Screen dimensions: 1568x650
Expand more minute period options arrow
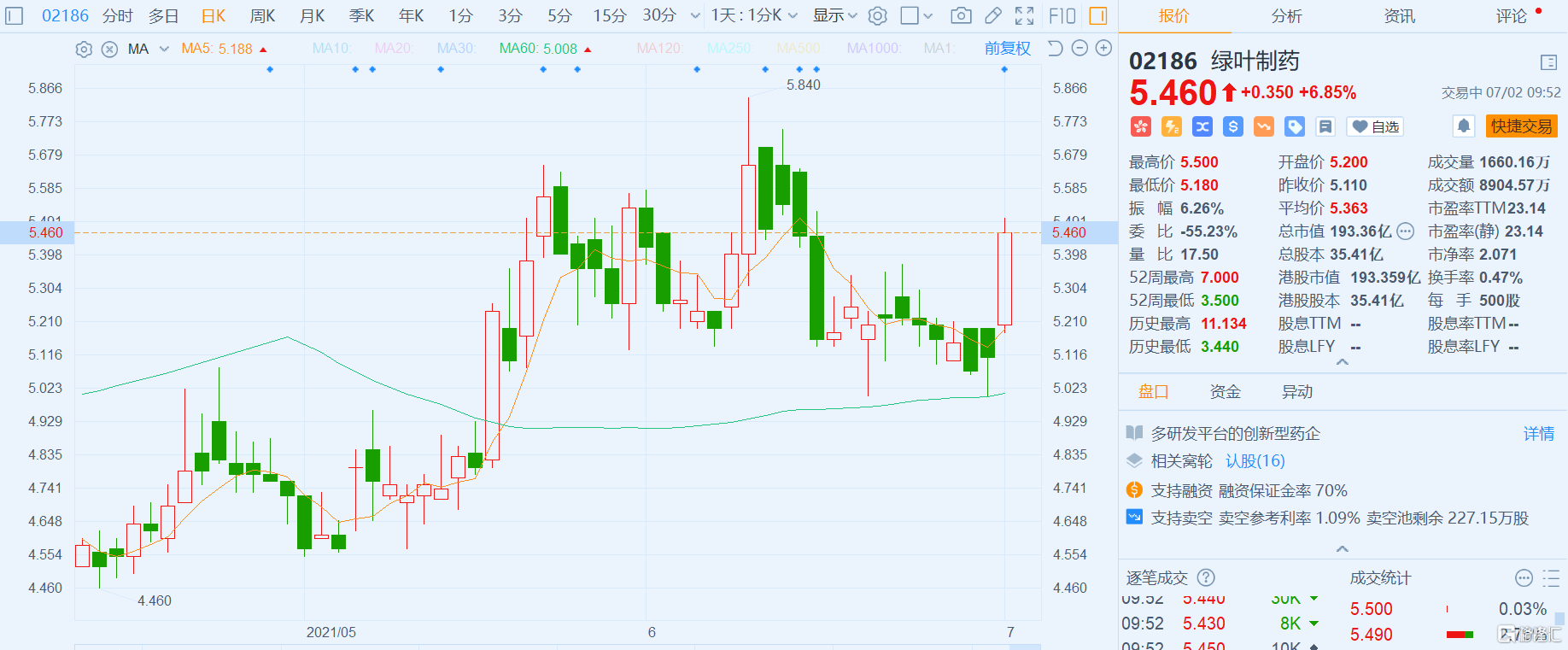[695, 15]
